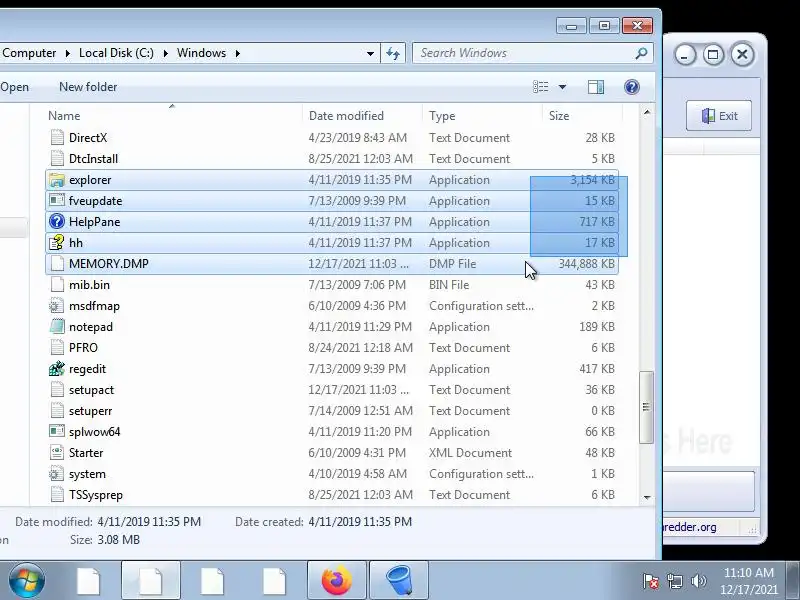The width and height of the screenshot is (800, 600).
Task: Open the address bar history dropdown
Action: (x=370, y=53)
